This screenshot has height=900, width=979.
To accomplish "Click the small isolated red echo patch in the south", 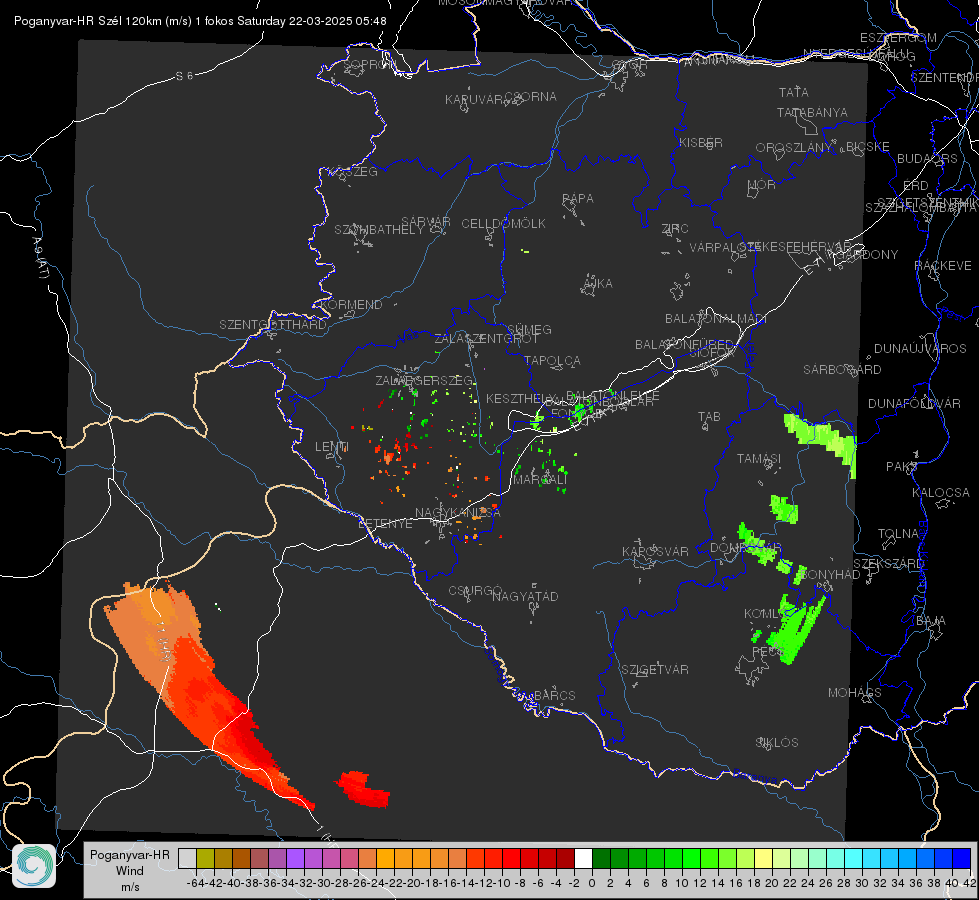I will pos(363,789).
